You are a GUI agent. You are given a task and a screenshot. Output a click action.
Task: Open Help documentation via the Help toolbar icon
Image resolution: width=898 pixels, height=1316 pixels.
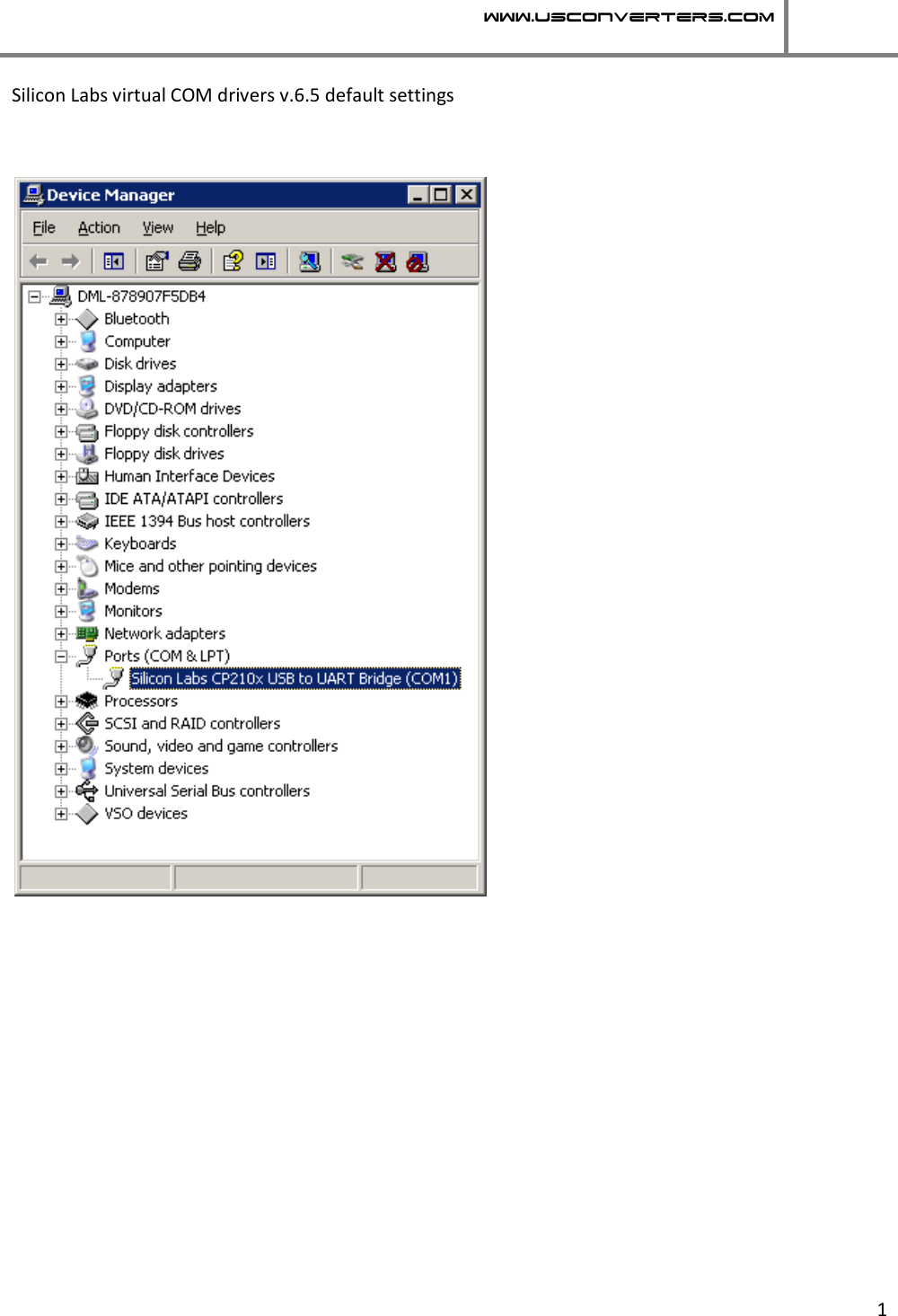232,261
